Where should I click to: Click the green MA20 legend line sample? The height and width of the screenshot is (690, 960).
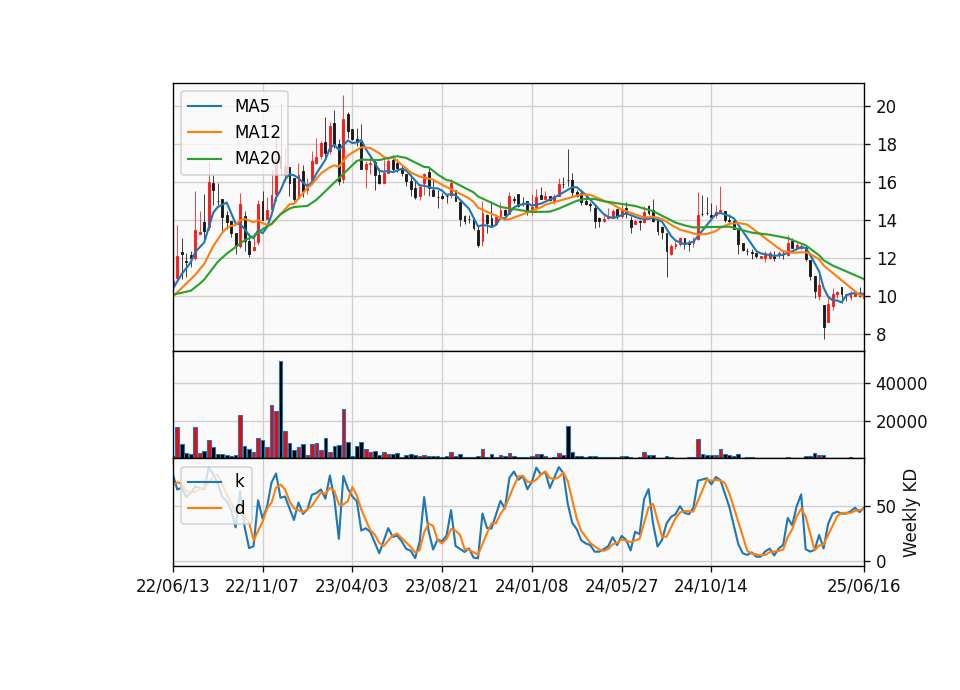point(204,159)
